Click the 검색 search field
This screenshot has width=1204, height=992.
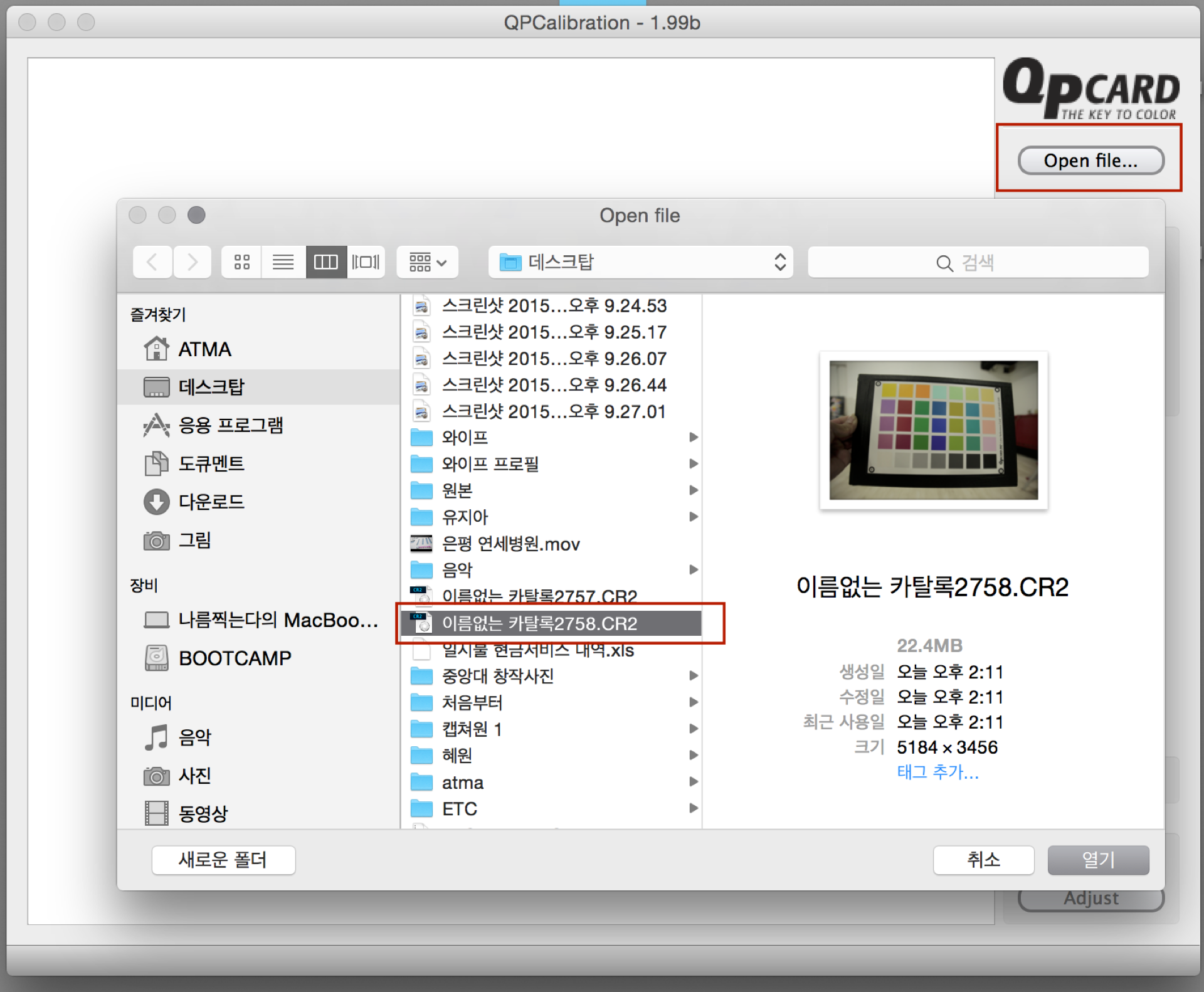(978, 262)
